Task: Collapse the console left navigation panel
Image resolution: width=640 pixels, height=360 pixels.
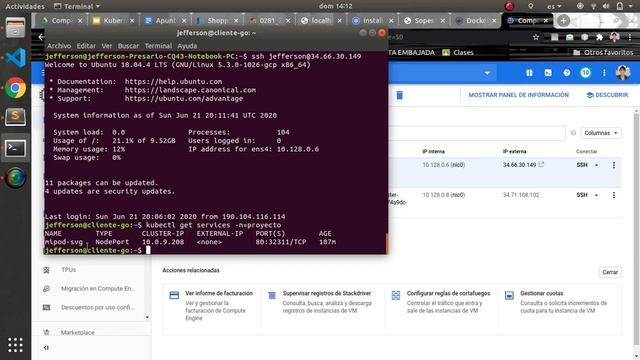Action: click(46, 348)
